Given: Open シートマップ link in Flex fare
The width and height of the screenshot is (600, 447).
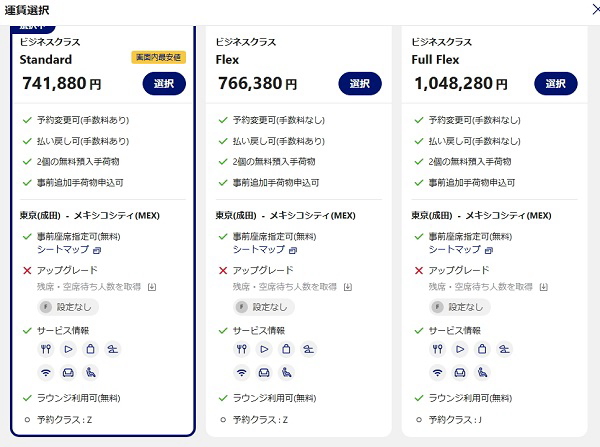Looking at the screenshot, I should 258,249.
